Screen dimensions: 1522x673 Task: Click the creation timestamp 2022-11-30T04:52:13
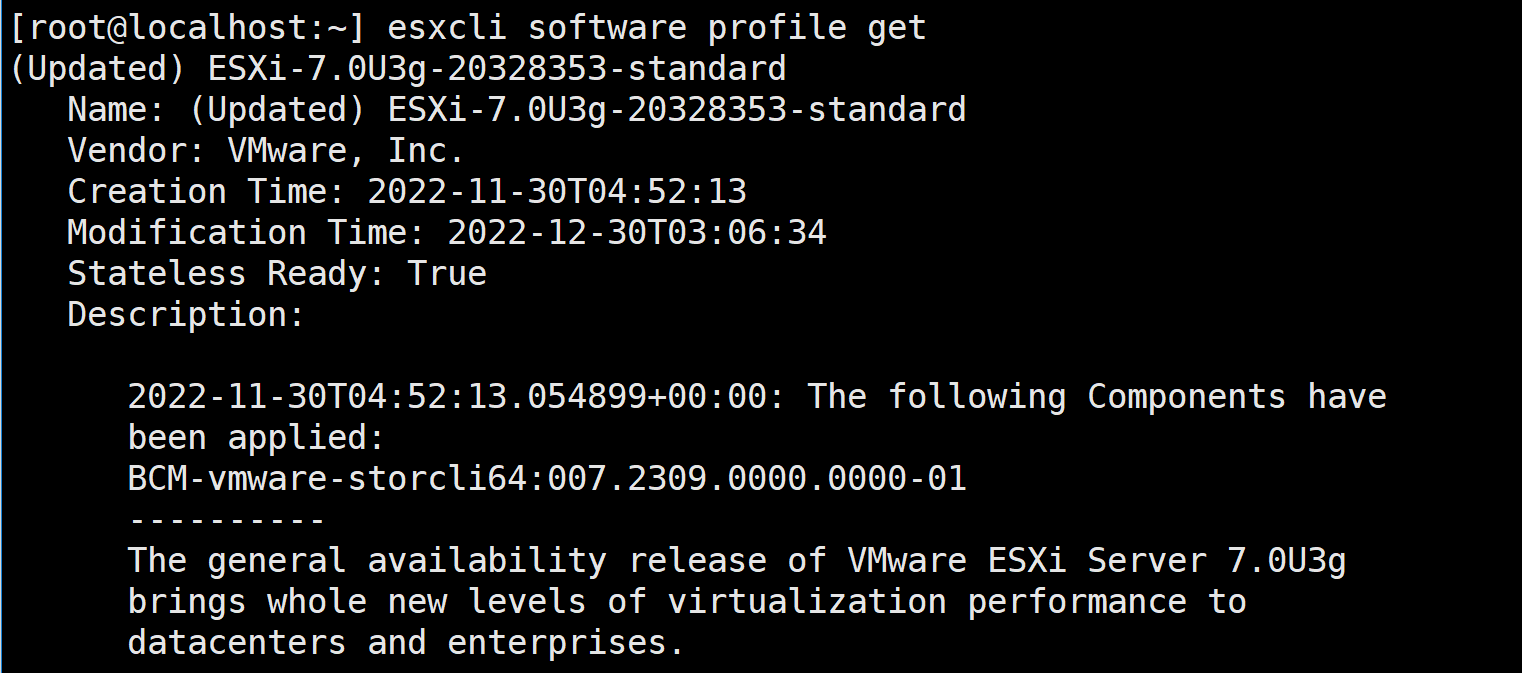point(557,191)
